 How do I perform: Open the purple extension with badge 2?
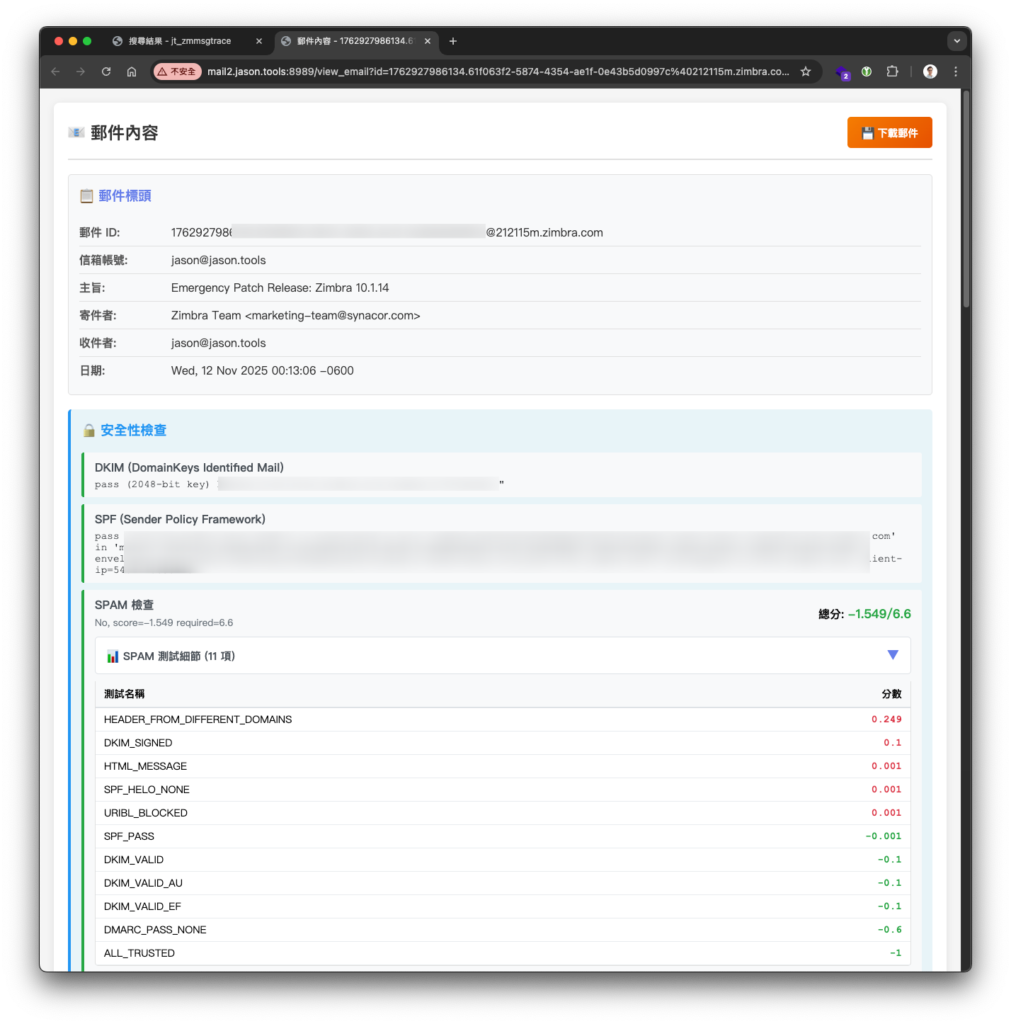842,72
